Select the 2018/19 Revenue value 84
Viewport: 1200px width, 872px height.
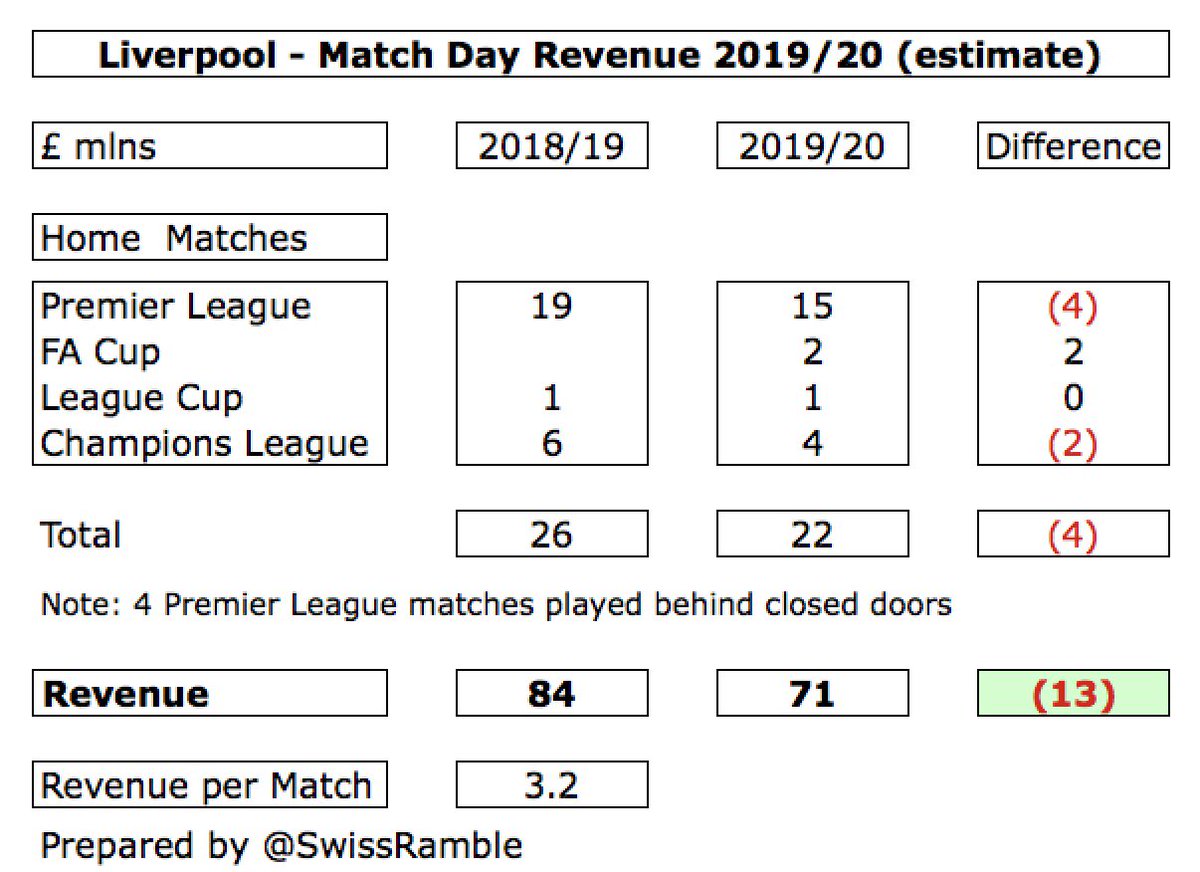point(552,693)
